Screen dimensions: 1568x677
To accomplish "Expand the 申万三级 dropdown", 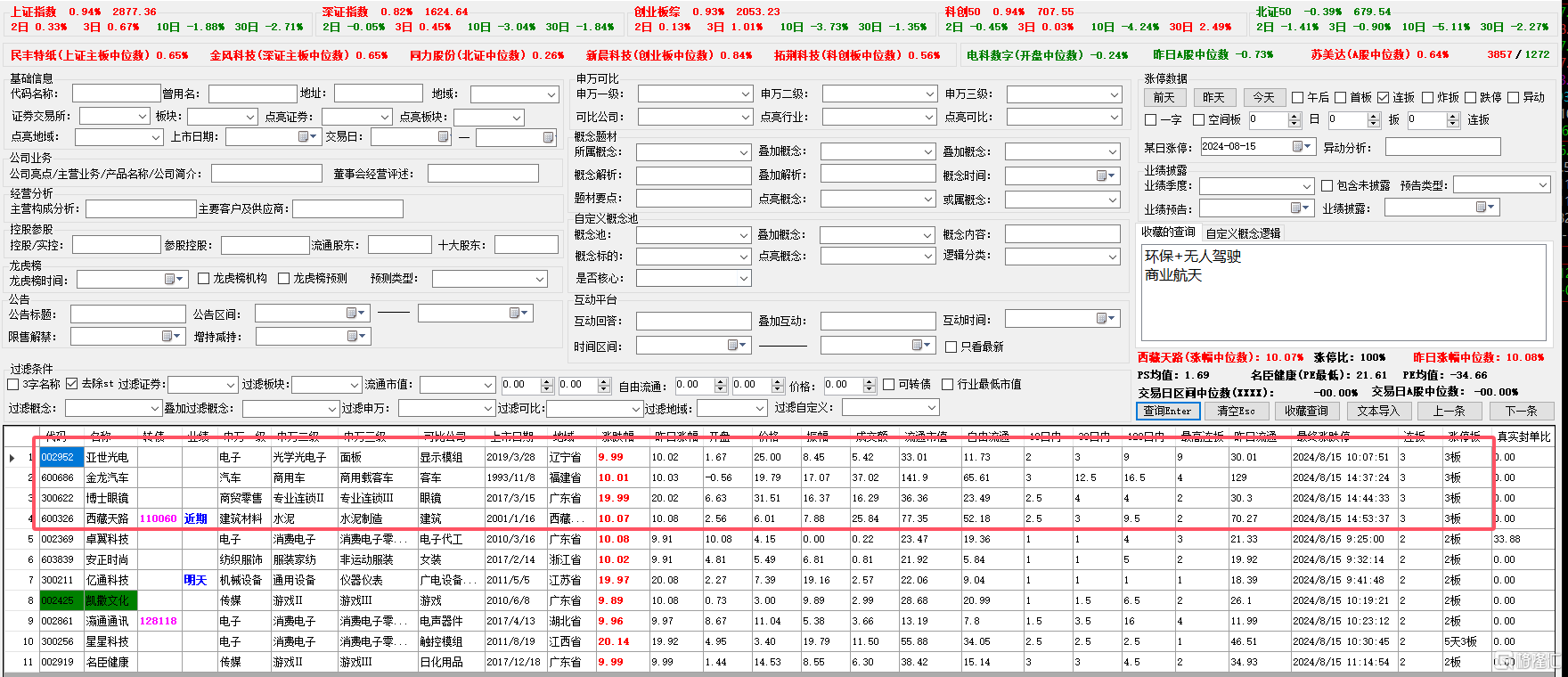I will pyautogui.click(x=1114, y=94).
